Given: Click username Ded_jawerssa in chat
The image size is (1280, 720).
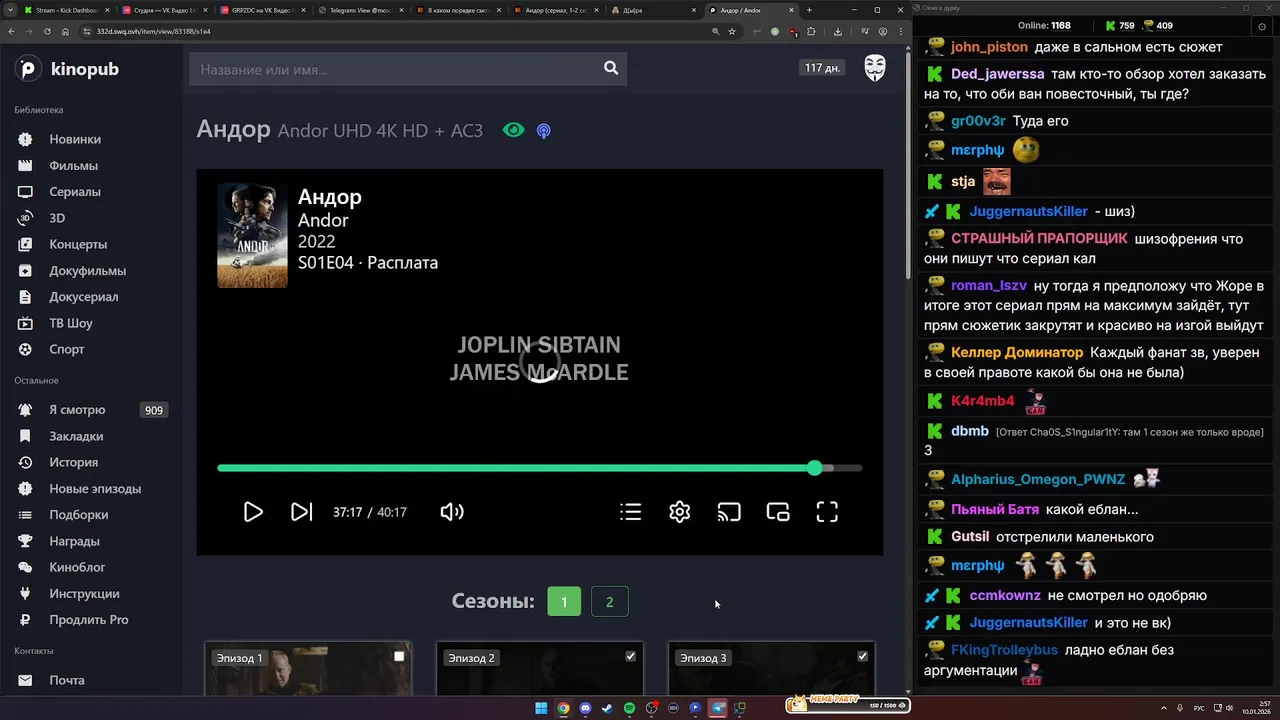Looking at the screenshot, I should pos(998,74).
